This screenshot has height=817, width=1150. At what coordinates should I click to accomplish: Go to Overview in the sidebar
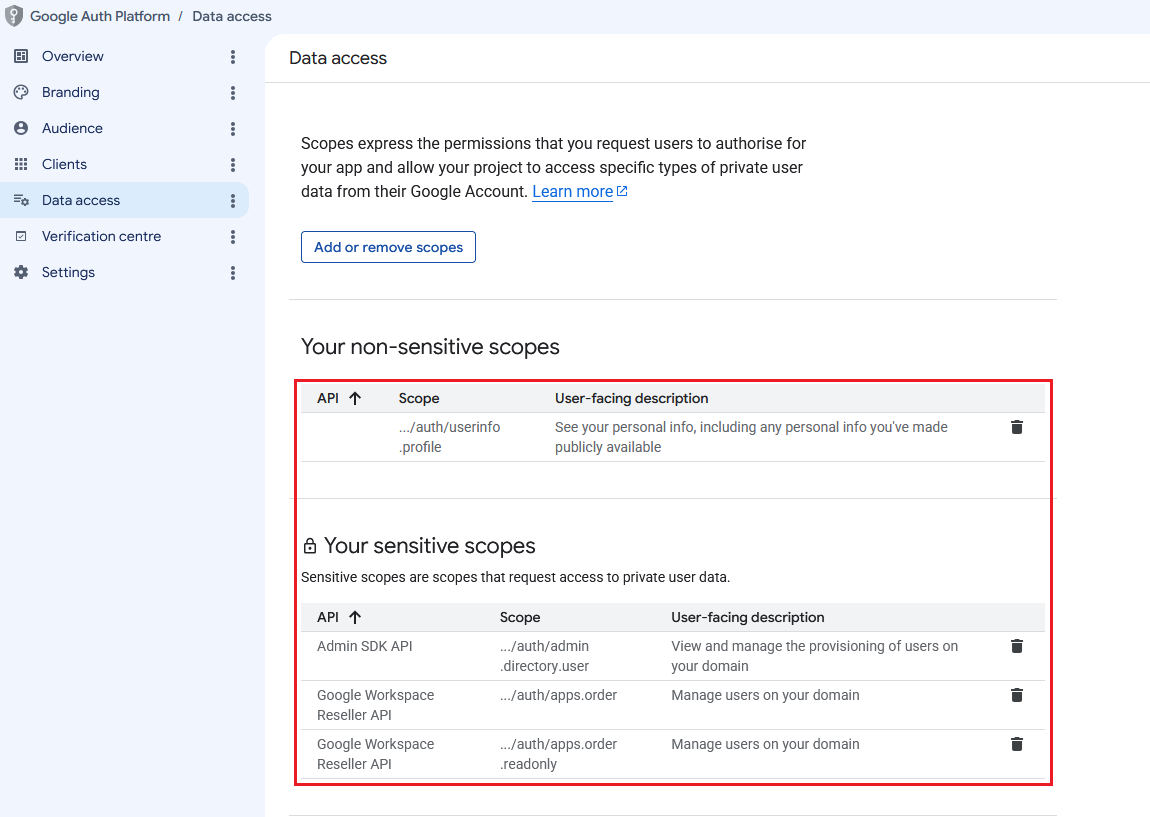click(x=73, y=56)
